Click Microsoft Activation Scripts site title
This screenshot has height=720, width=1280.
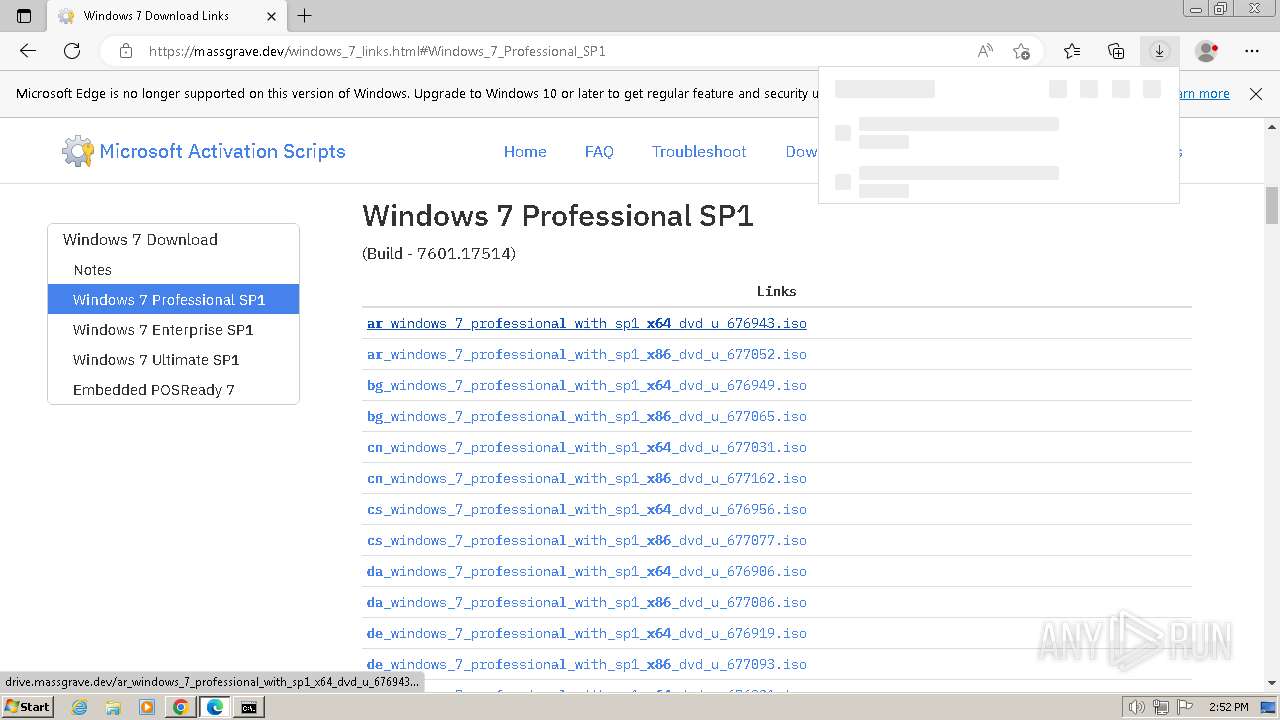click(222, 152)
